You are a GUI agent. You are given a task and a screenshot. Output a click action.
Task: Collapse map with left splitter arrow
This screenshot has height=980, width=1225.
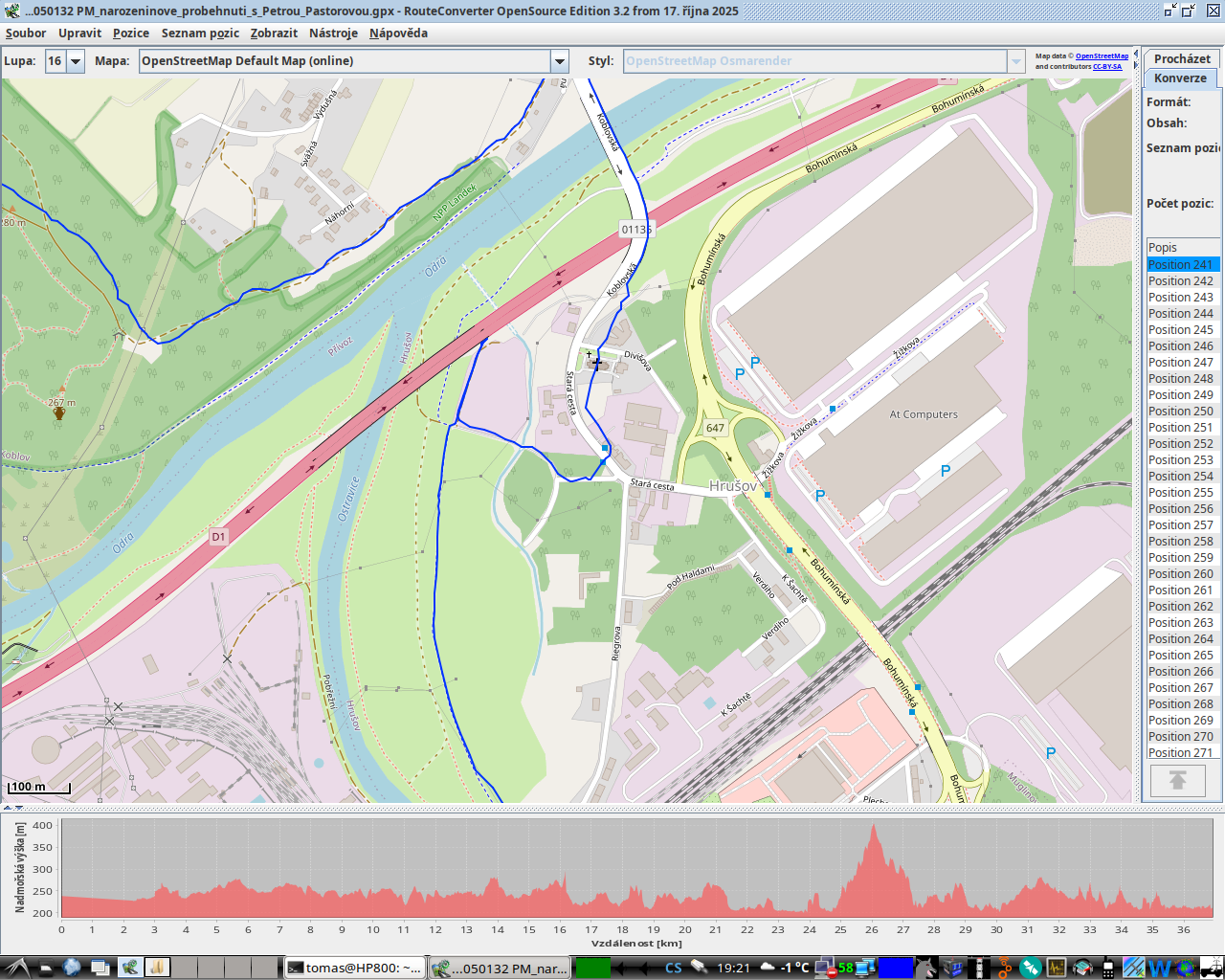click(x=1136, y=53)
